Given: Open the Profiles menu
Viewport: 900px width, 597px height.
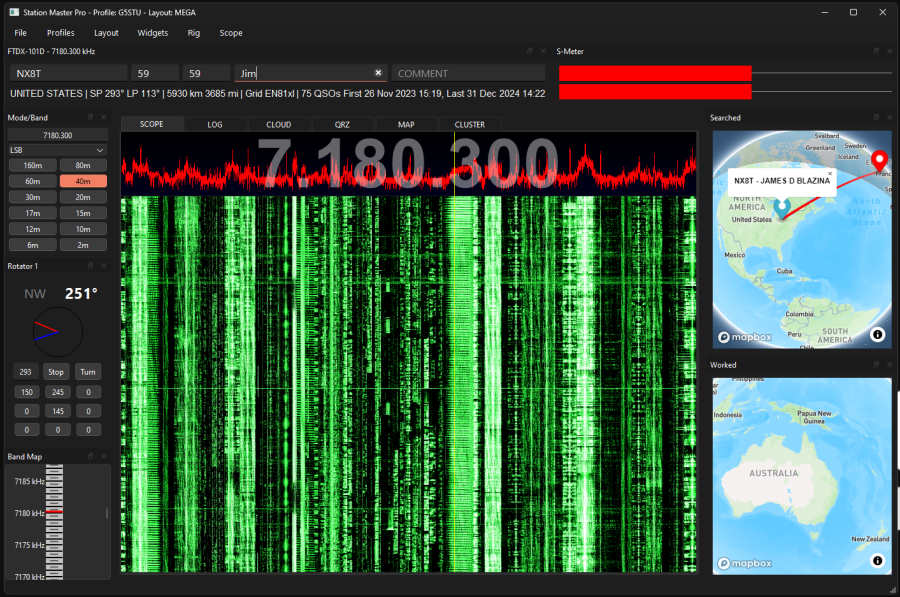Looking at the screenshot, I should 60,33.
